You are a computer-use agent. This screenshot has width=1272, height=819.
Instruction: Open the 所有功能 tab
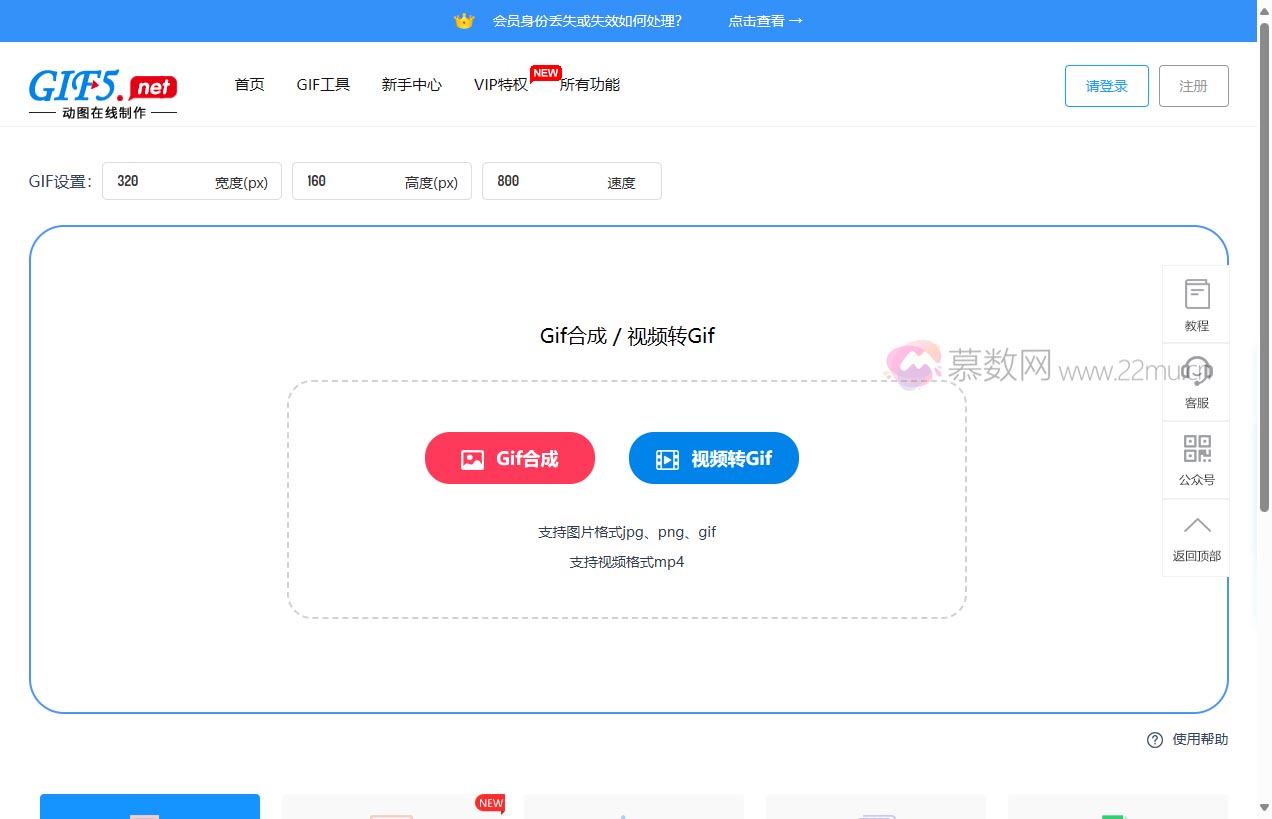(589, 85)
